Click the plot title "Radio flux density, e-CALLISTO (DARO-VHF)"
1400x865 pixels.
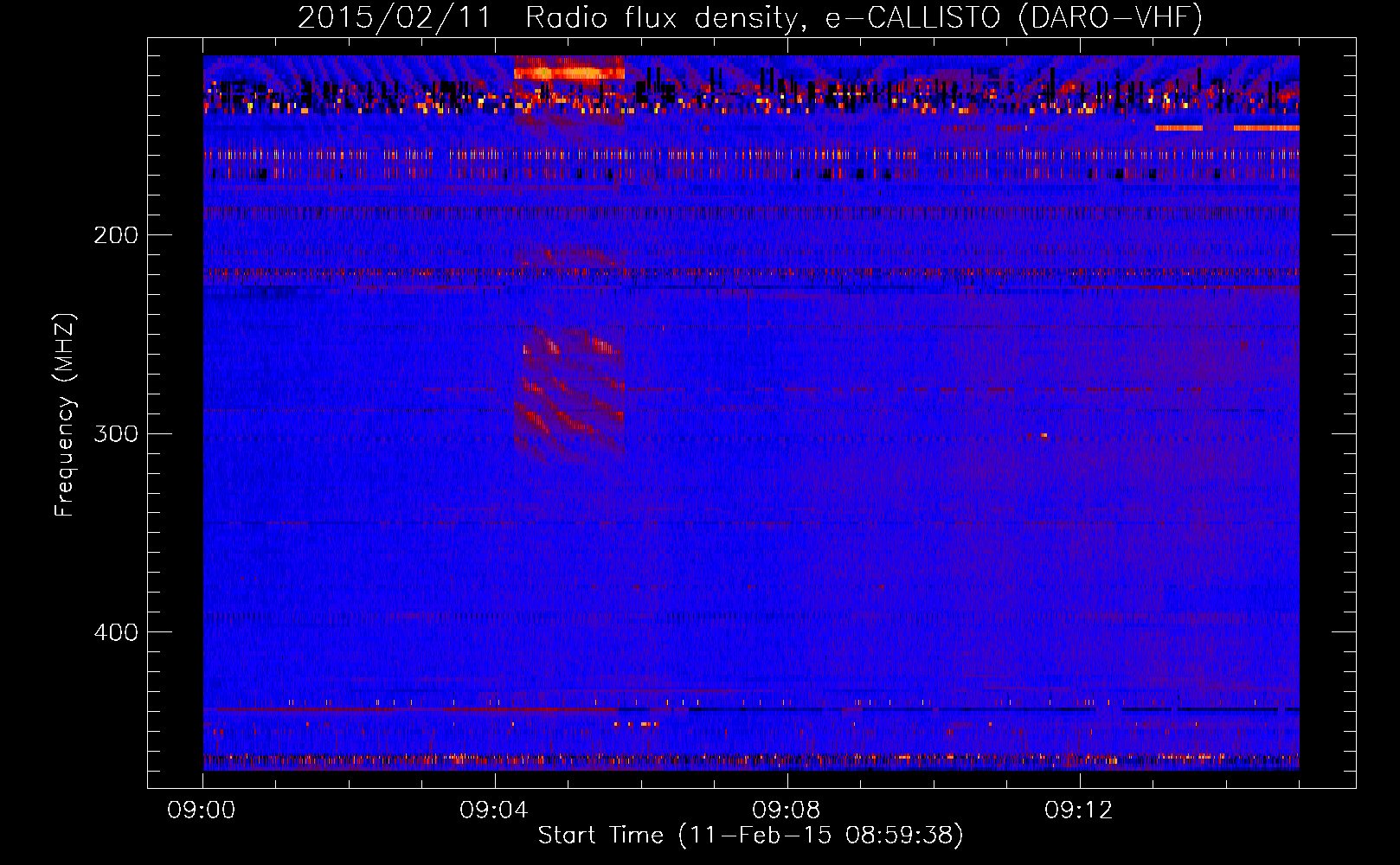(864, 17)
